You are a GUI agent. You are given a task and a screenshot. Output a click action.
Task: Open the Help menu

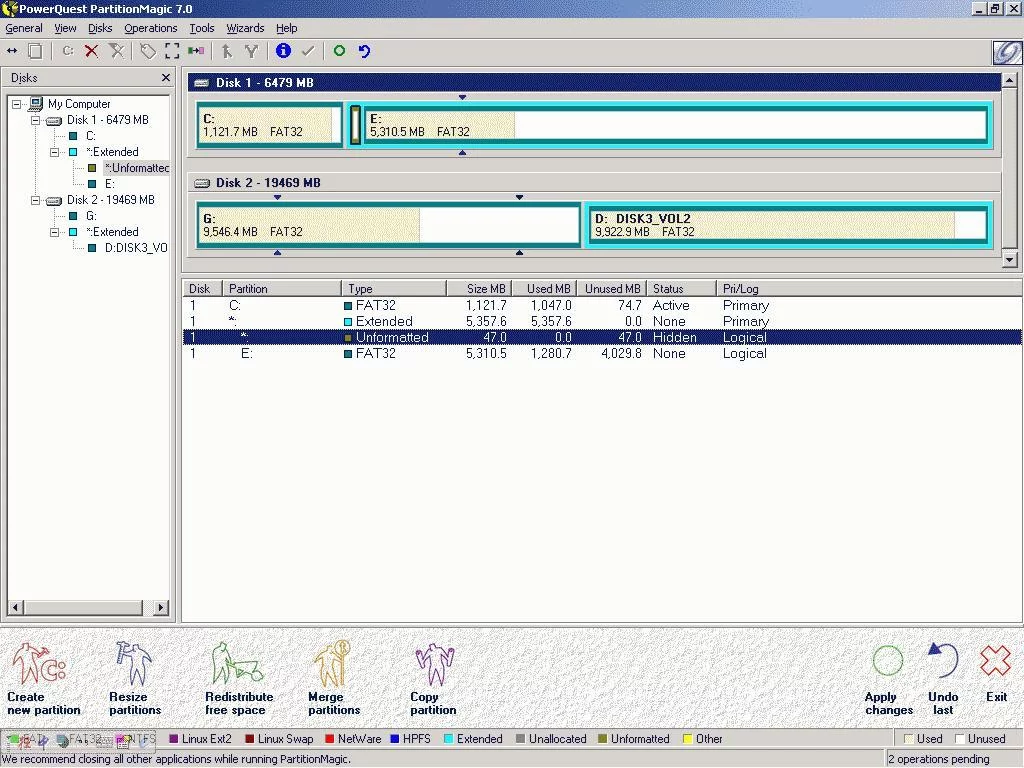click(287, 28)
